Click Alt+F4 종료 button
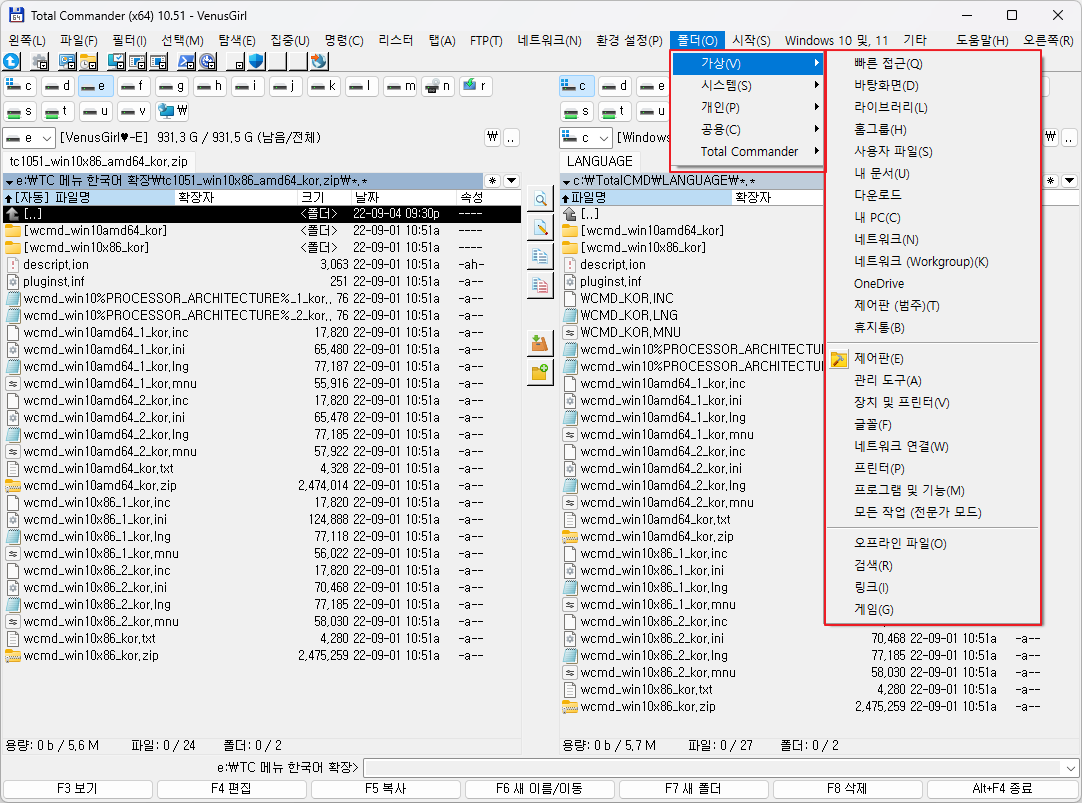 coord(1002,789)
